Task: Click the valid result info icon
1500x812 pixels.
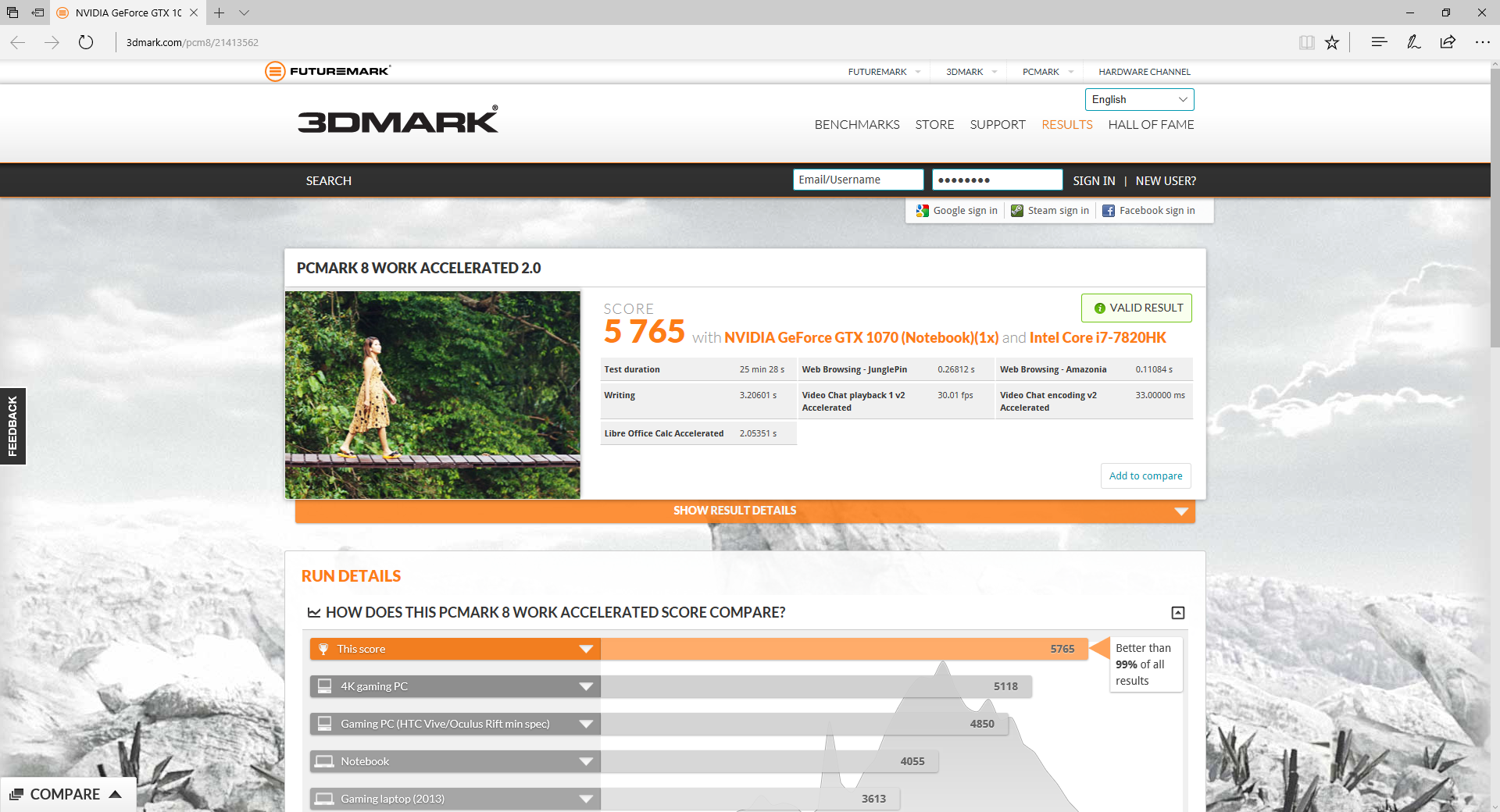Action: [x=1100, y=308]
